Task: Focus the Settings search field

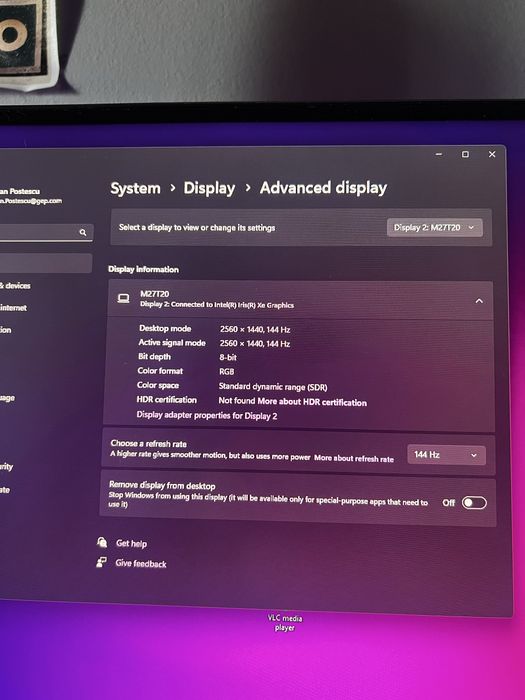Action: (45, 233)
